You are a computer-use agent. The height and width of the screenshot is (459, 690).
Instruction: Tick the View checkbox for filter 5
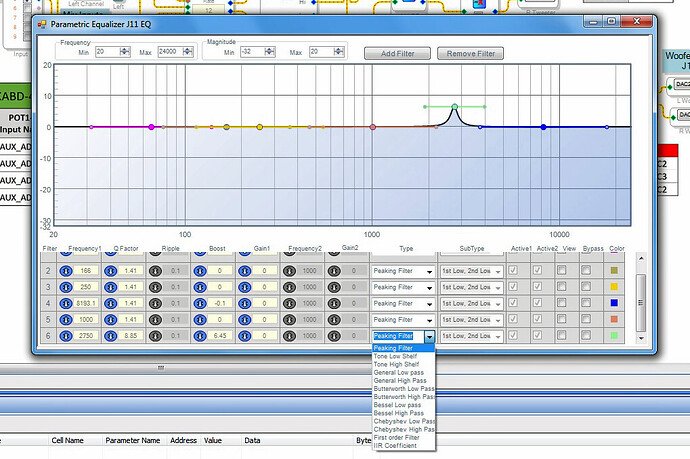(562, 319)
